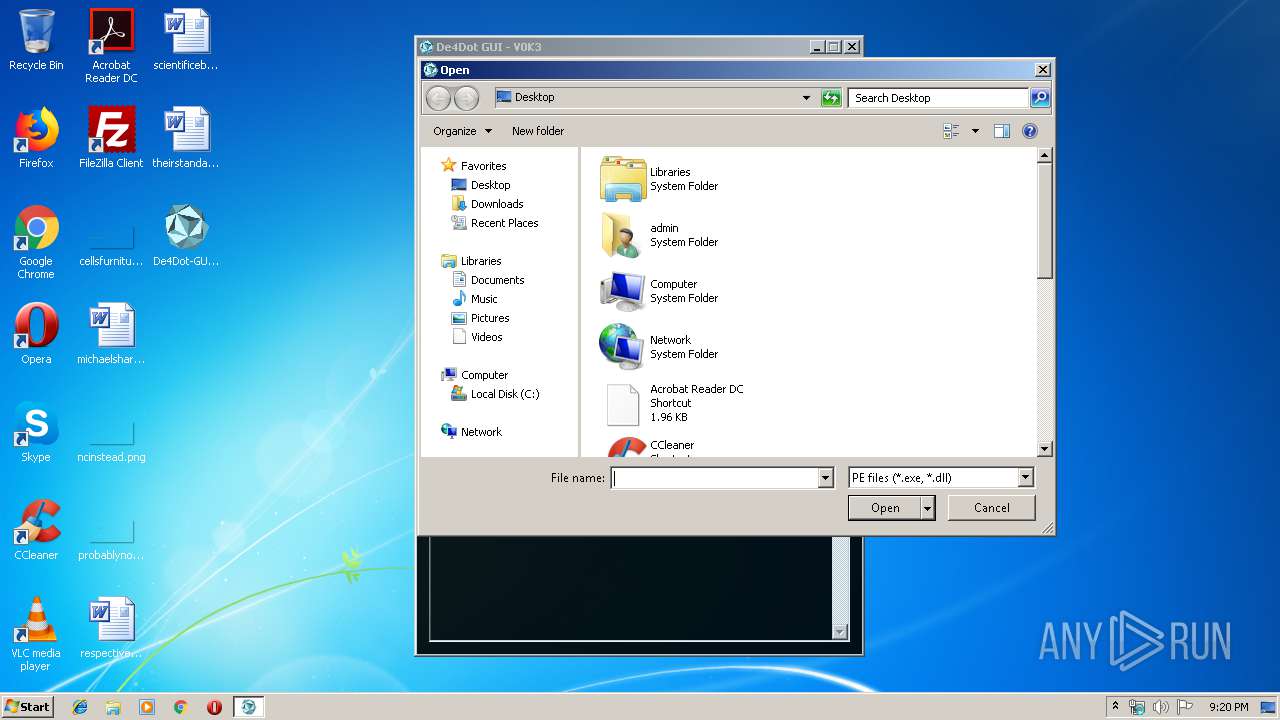
Task: Select Desktop in navigation pane
Action: click(481, 185)
